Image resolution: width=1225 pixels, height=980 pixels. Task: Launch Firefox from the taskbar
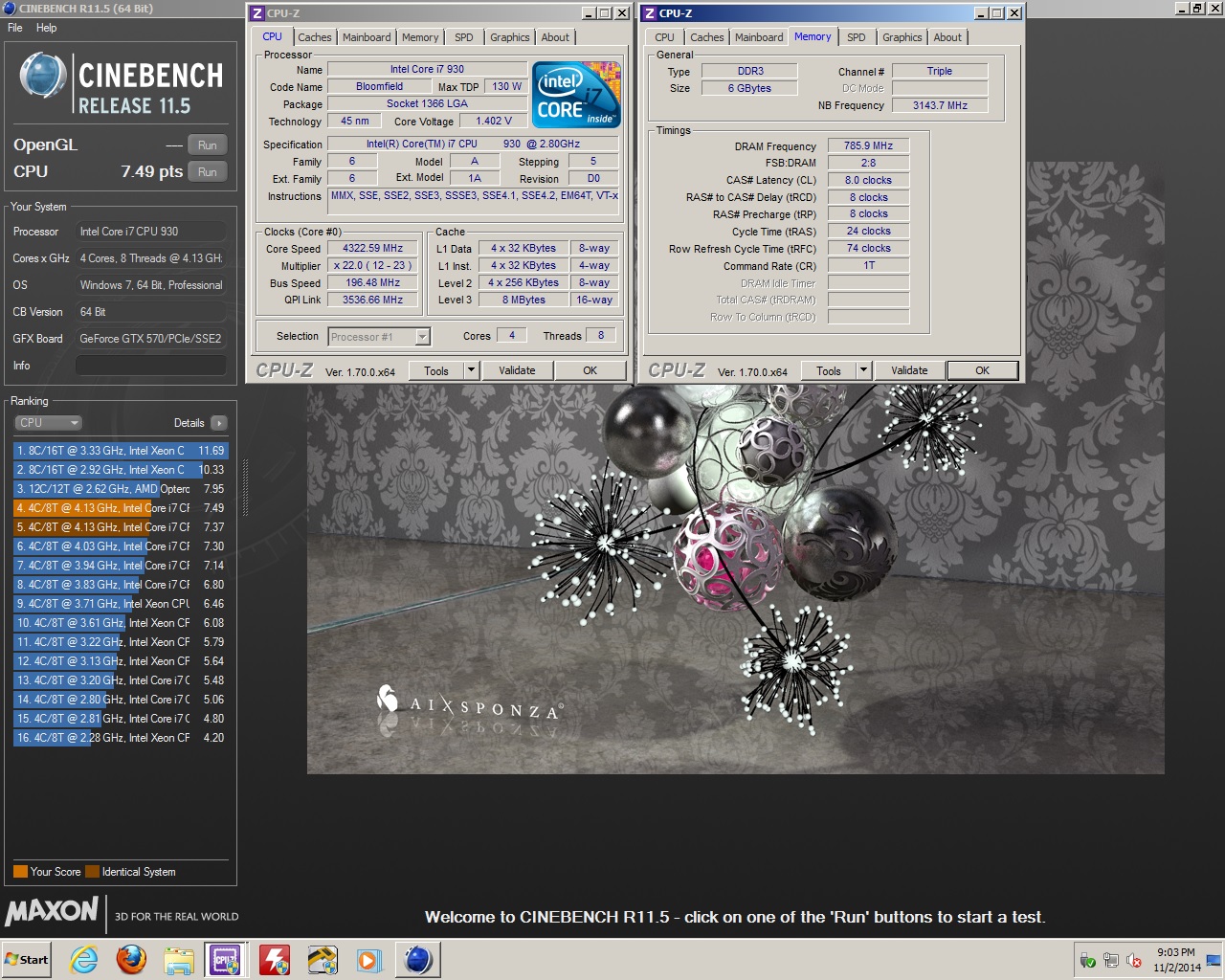131,960
